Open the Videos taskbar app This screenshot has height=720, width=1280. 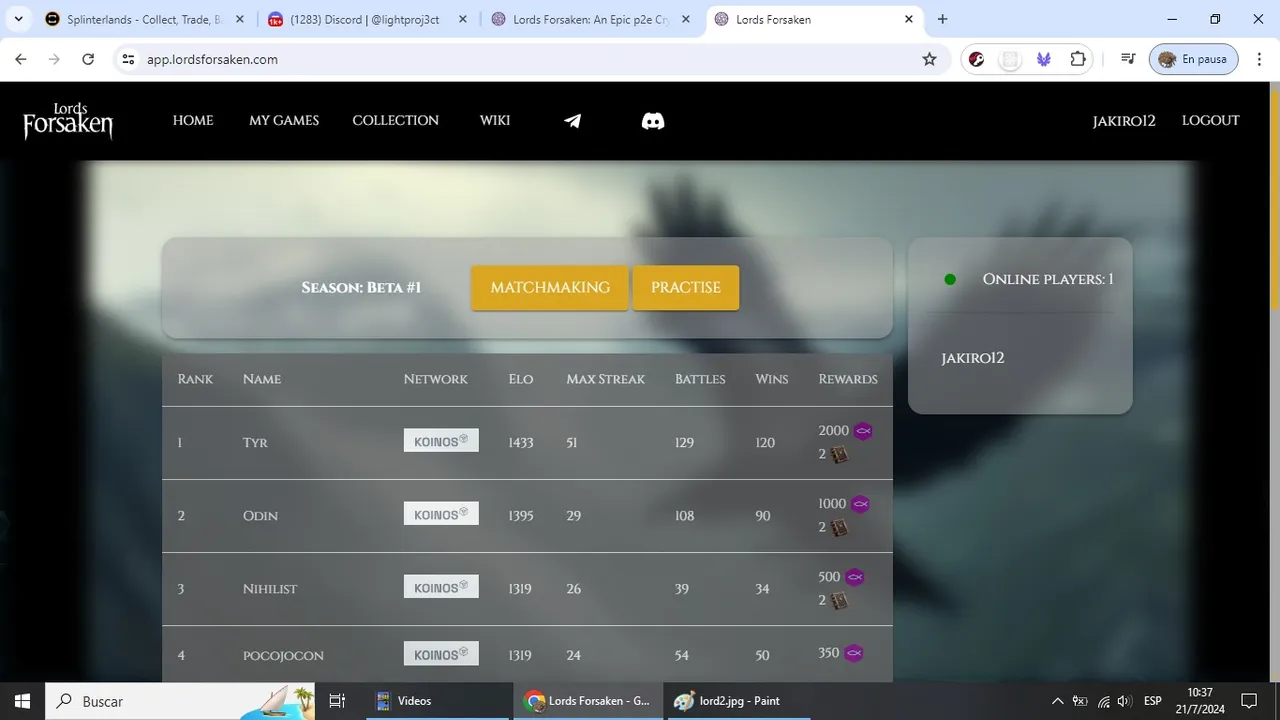pos(438,701)
